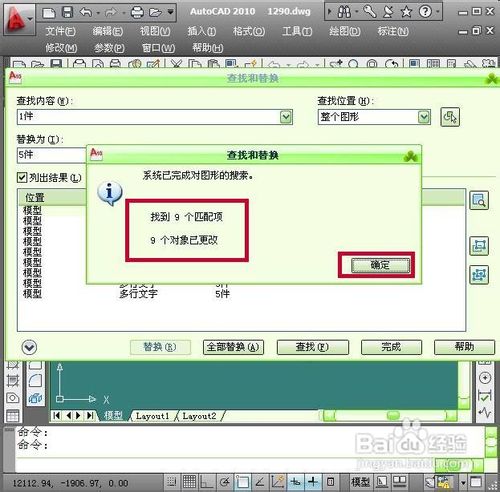Open the dropdown arrow beside Help icon

pos(437,12)
